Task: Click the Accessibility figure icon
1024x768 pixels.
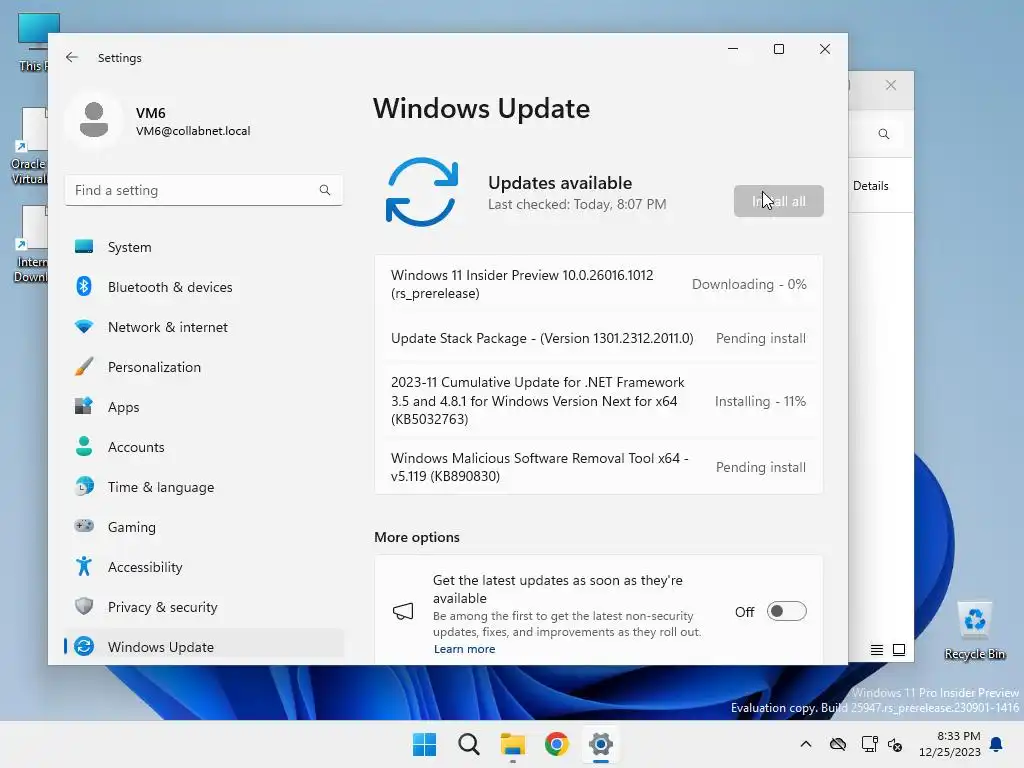Action: pos(84,566)
